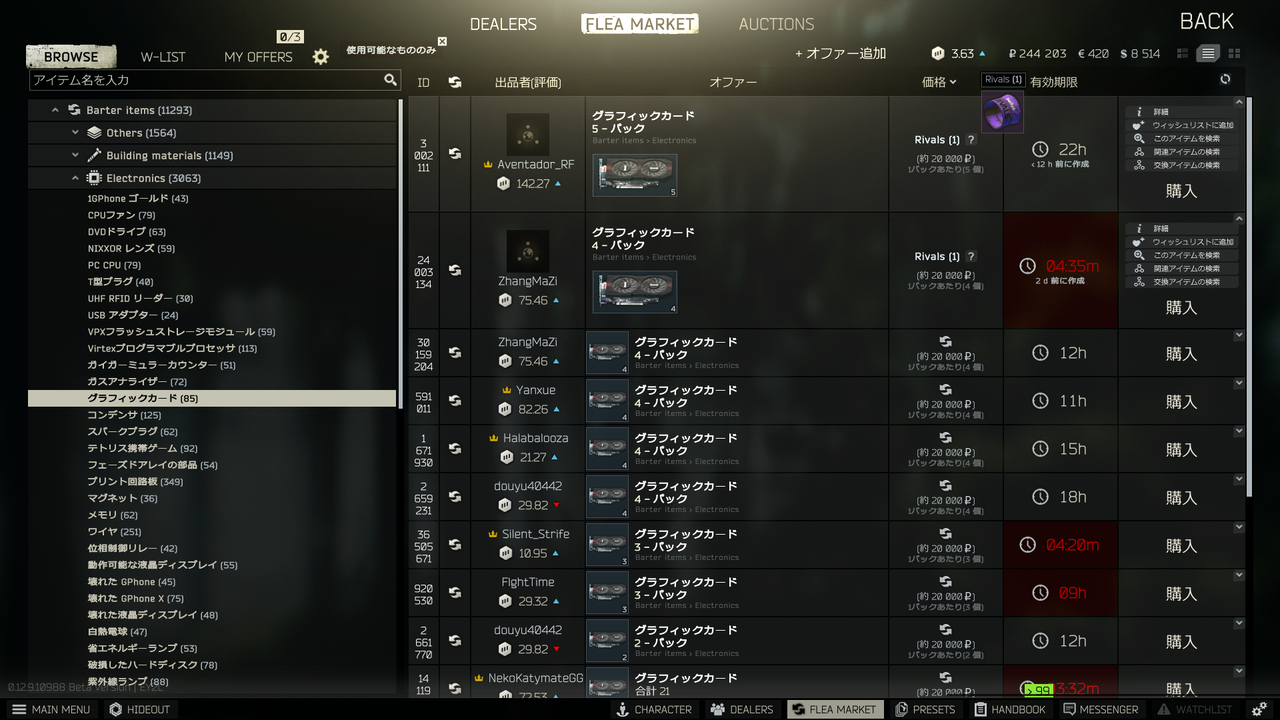This screenshot has width=1280, height=720.
Task: Refresh the offer list icon
Action: pos(1225,80)
